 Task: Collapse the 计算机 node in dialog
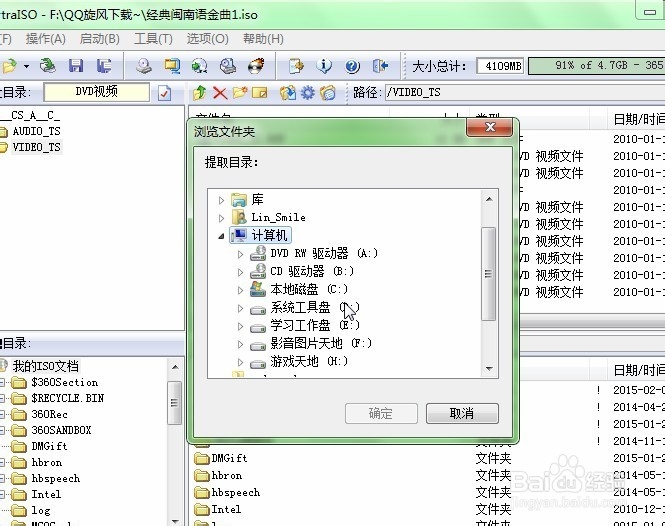tap(221, 236)
